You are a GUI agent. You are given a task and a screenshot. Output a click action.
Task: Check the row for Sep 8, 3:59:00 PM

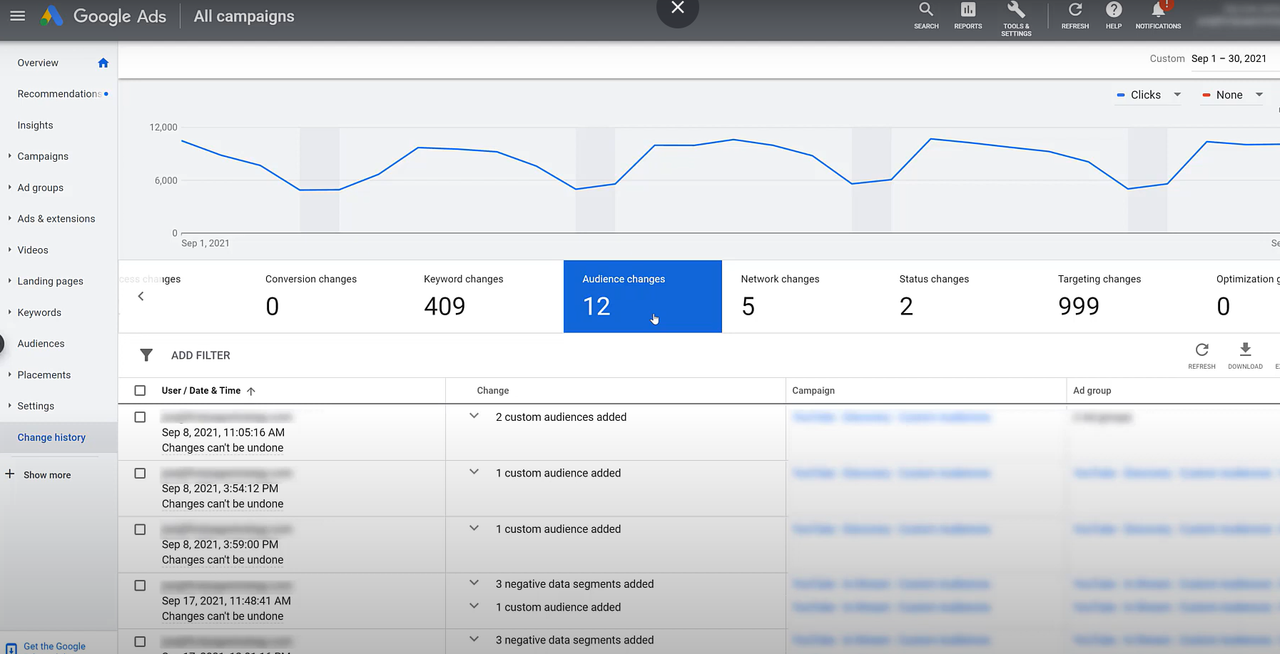pyautogui.click(x=140, y=529)
